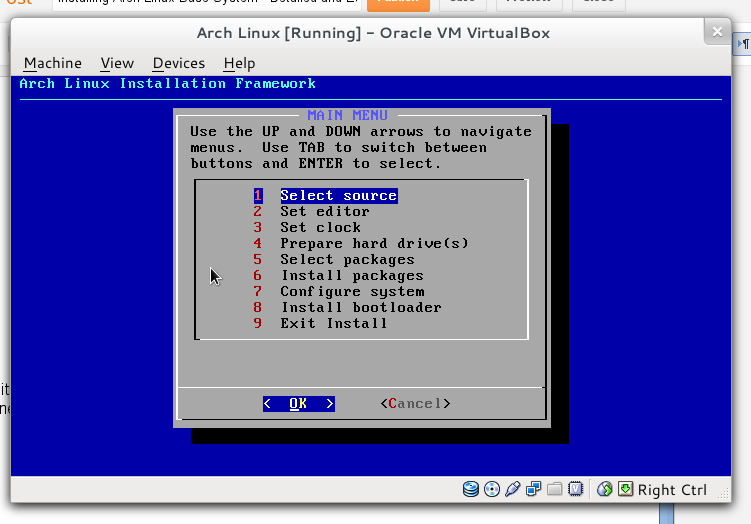
Task: Choose the Exit Install entry
Action: pyautogui.click(x=320, y=323)
